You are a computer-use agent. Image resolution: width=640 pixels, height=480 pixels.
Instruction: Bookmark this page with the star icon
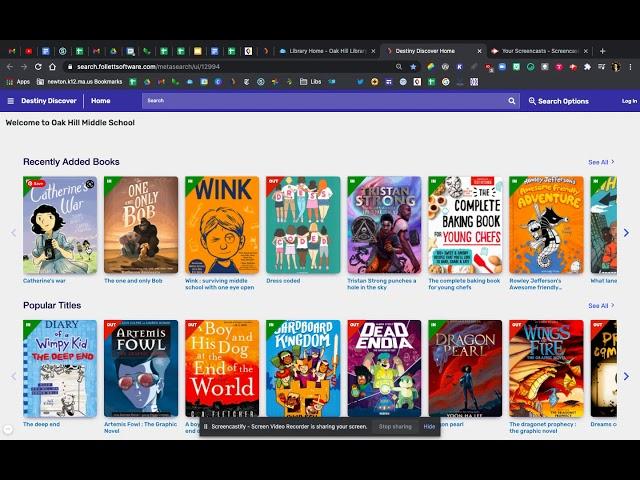(x=413, y=67)
